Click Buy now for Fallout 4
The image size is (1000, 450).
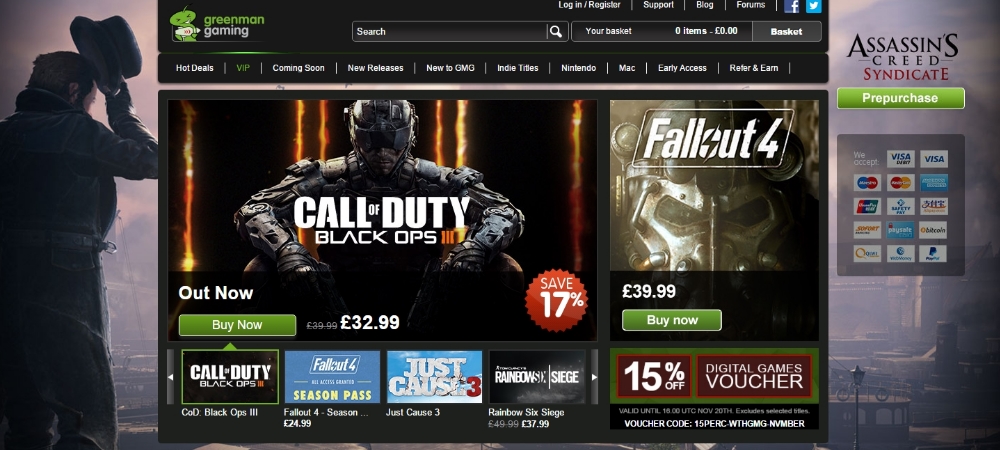672,320
